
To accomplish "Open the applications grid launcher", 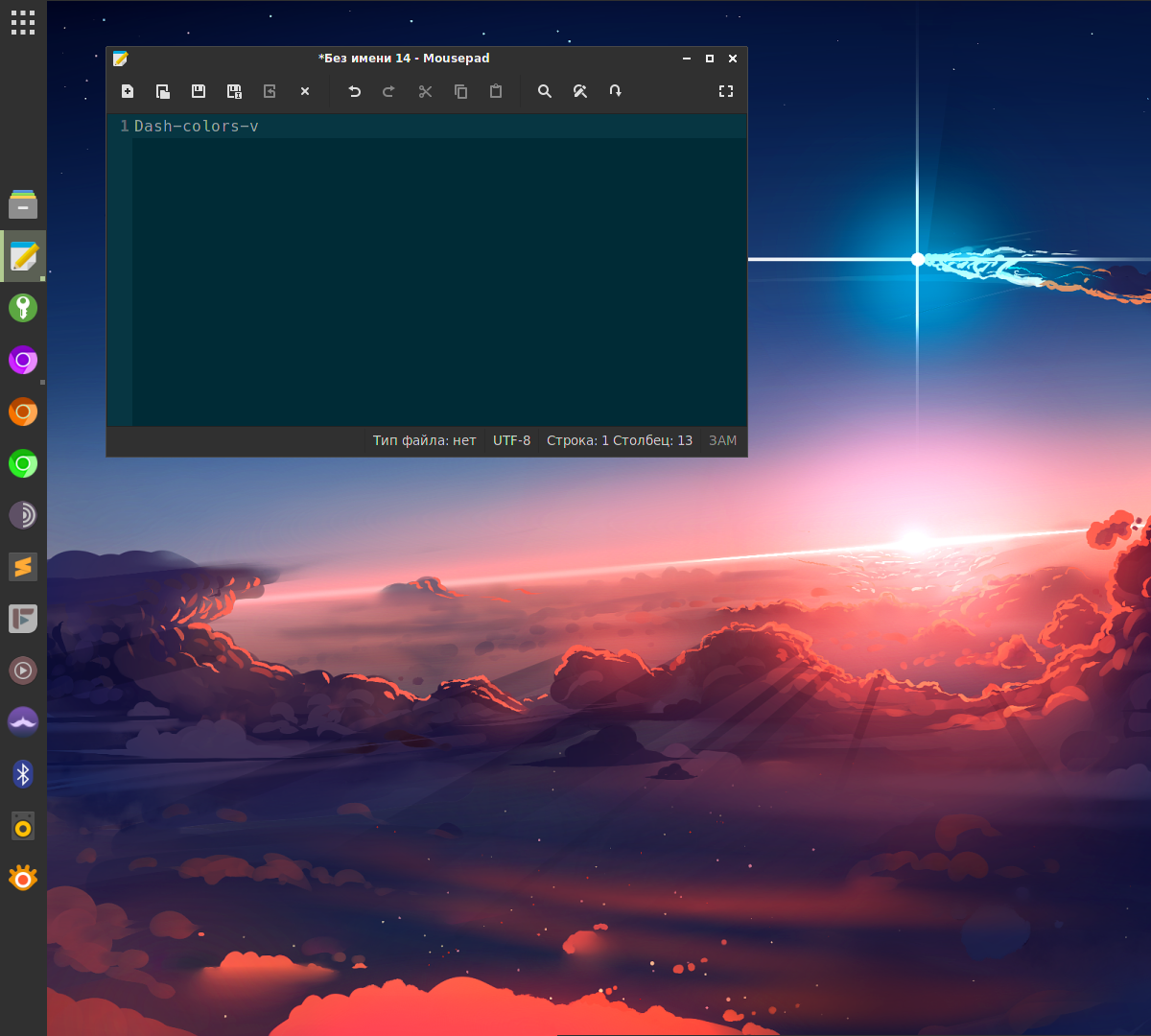I will click(23, 23).
